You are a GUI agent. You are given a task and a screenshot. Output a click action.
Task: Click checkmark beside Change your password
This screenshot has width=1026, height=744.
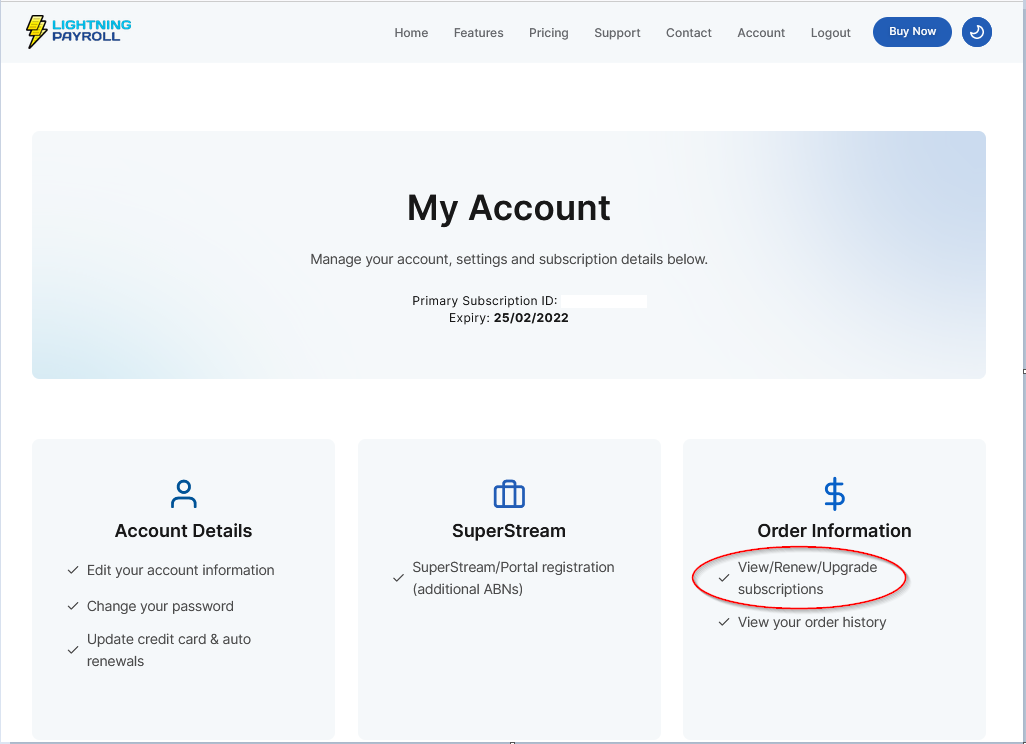point(73,606)
